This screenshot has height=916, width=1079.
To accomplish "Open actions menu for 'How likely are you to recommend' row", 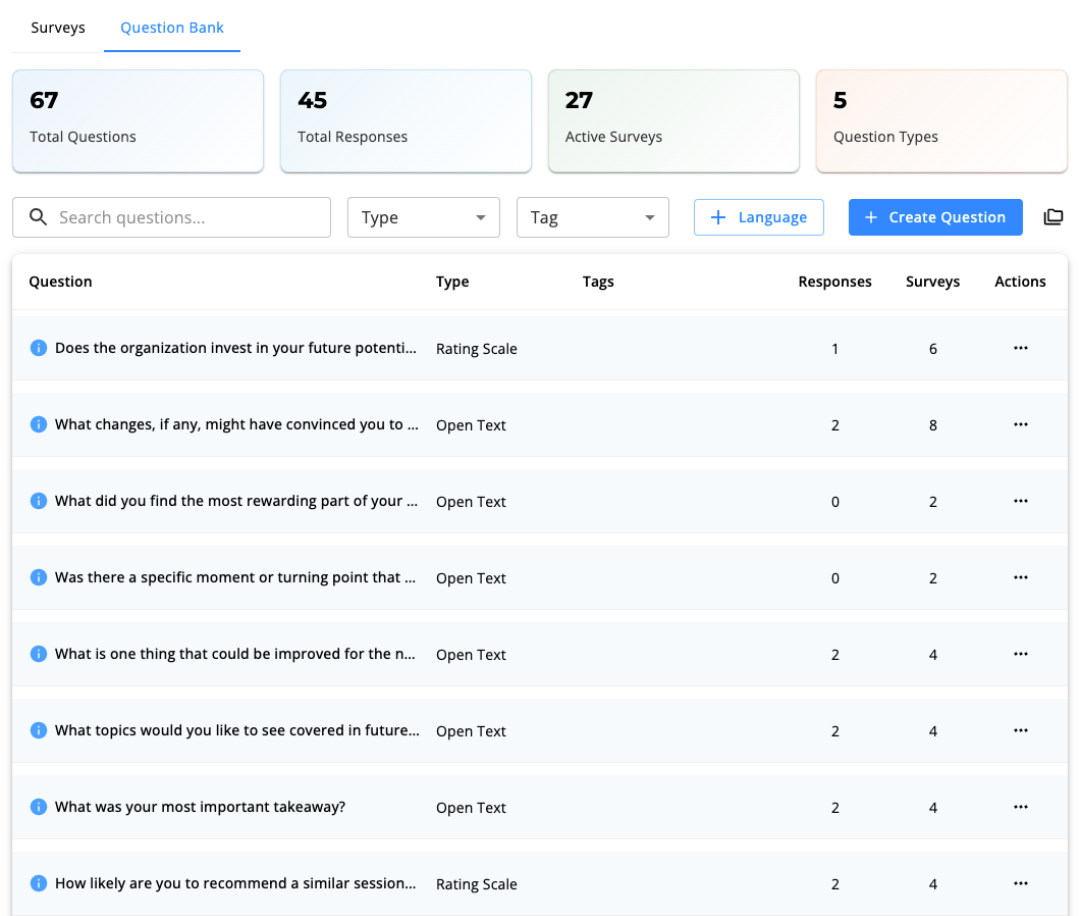I will [1020, 884].
